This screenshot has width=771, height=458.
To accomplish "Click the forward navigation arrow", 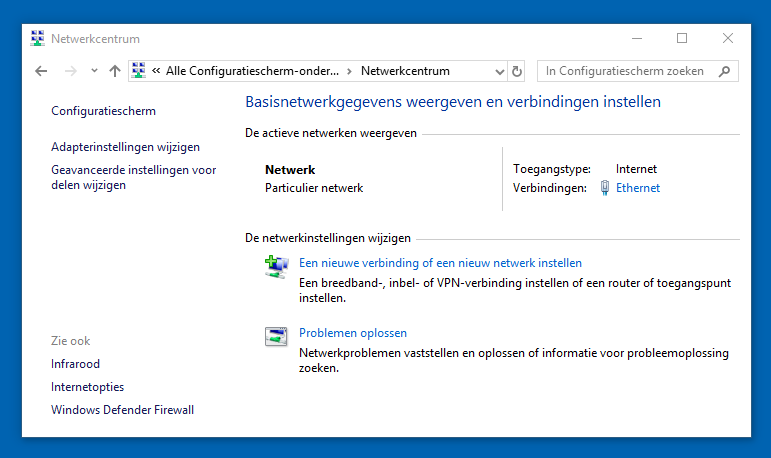I will click(x=71, y=71).
